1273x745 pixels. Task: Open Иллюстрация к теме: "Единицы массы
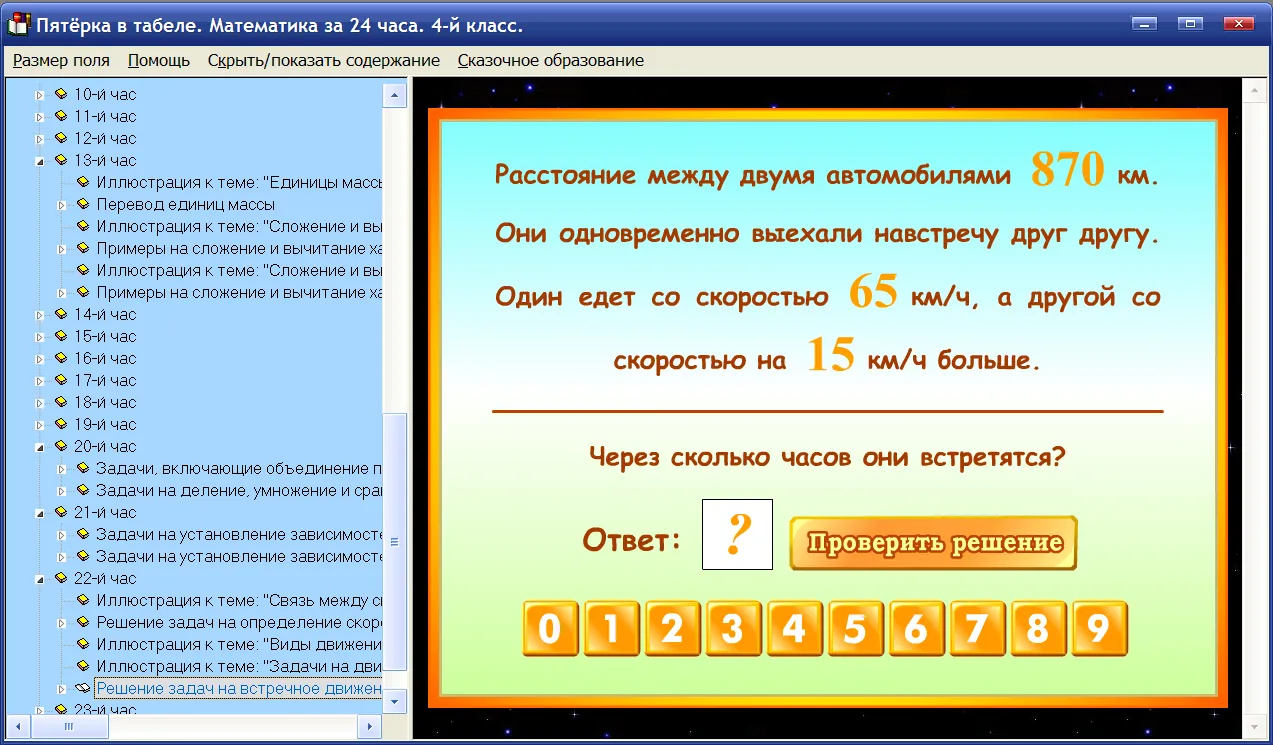[239, 182]
